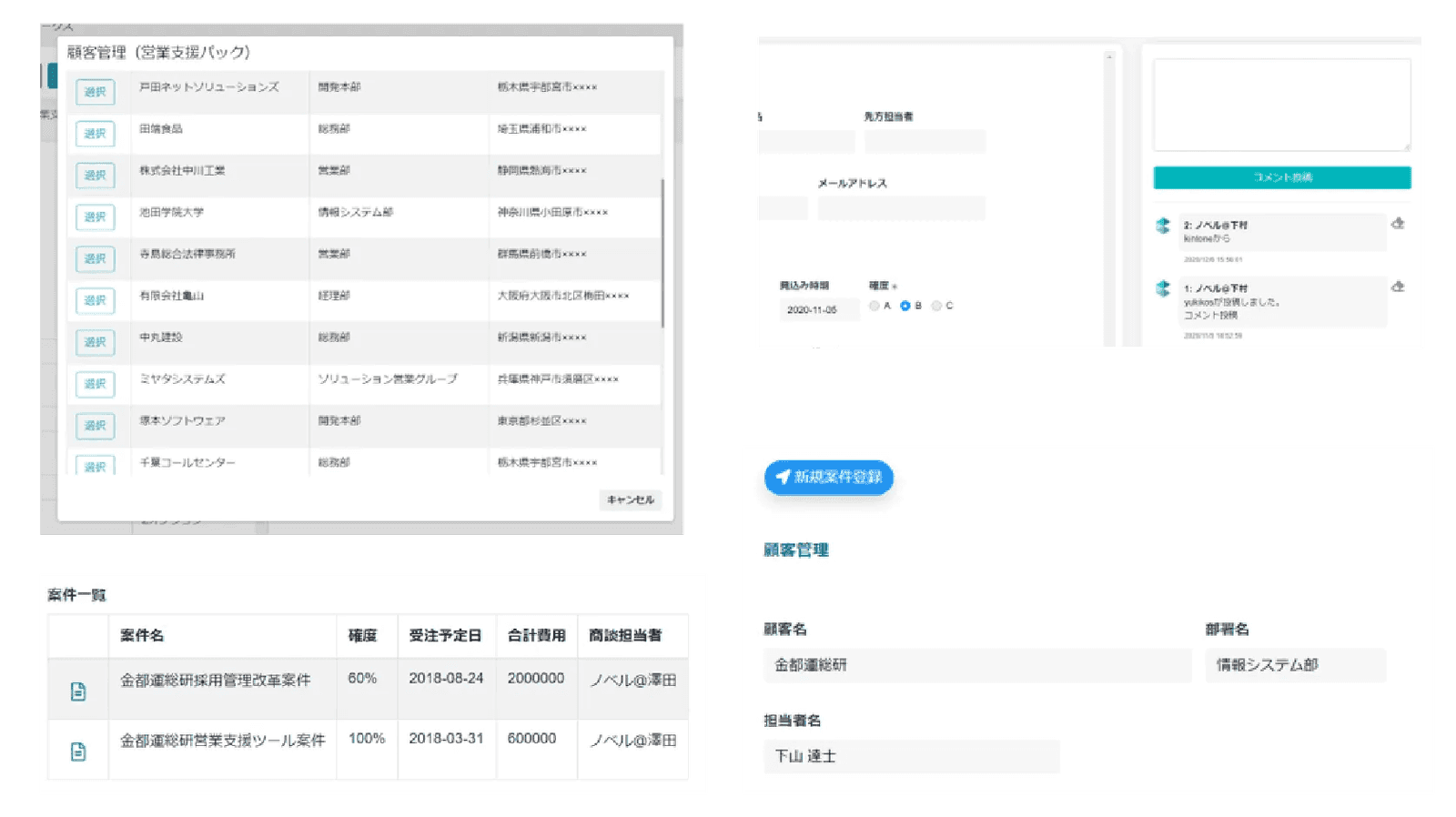Open document icon for 金都運総研採用管理改革案件 row
Viewport: 1456px width, 817px height.
(x=78, y=691)
